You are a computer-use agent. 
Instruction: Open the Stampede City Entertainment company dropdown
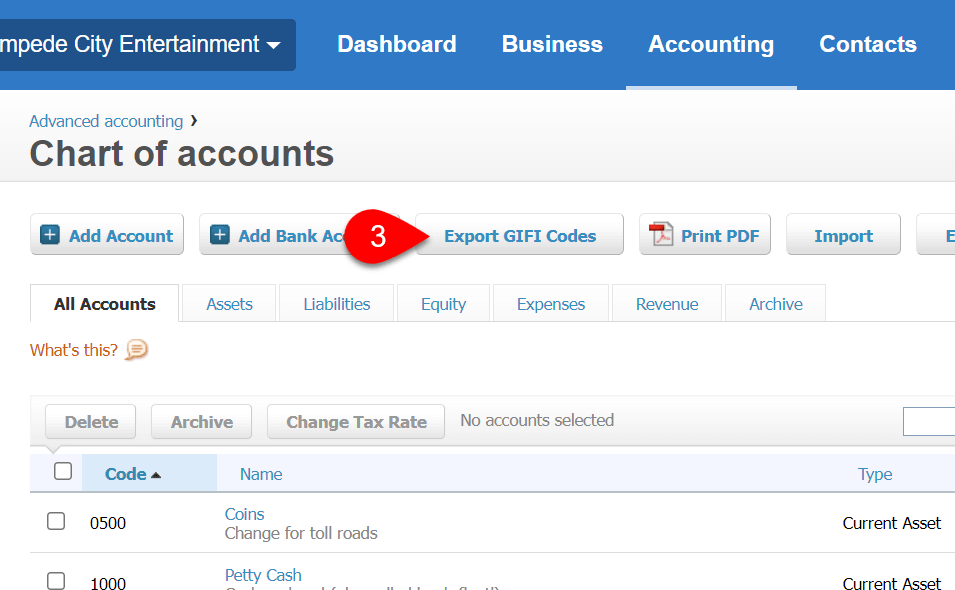(x=275, y=44)
